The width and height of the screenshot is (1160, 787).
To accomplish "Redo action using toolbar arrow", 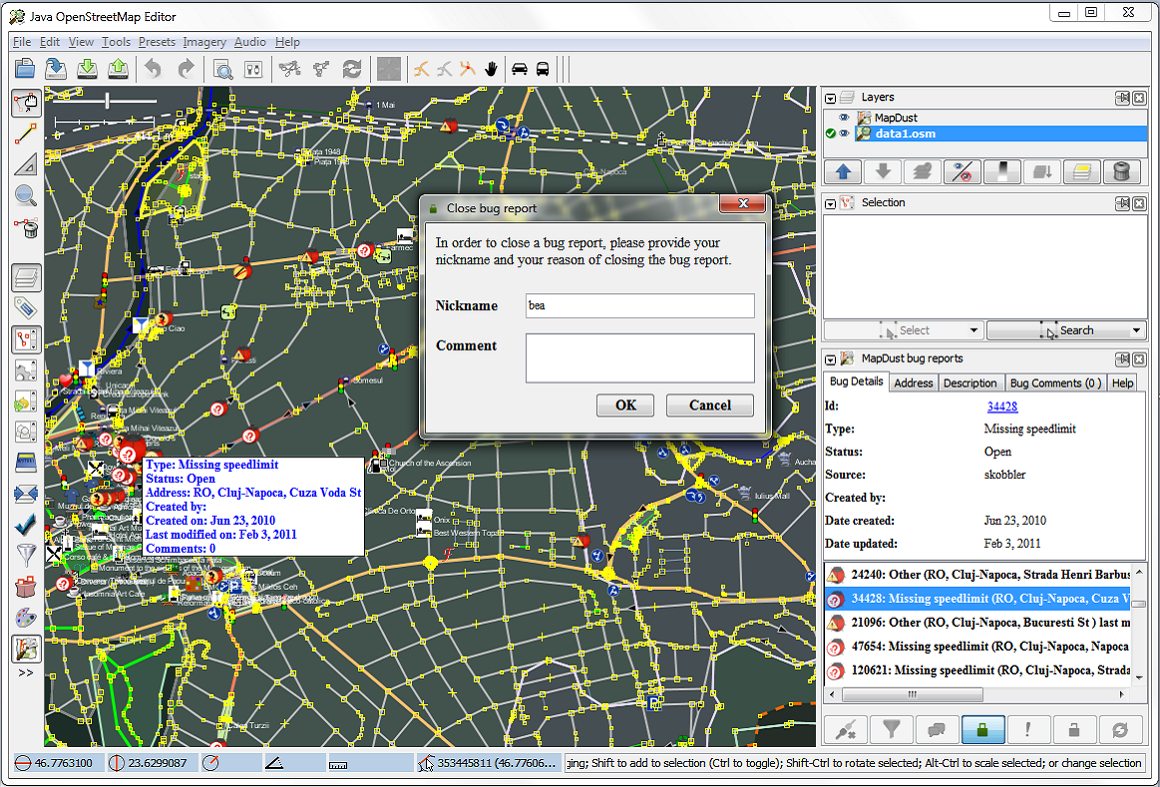I will [185, 69].
